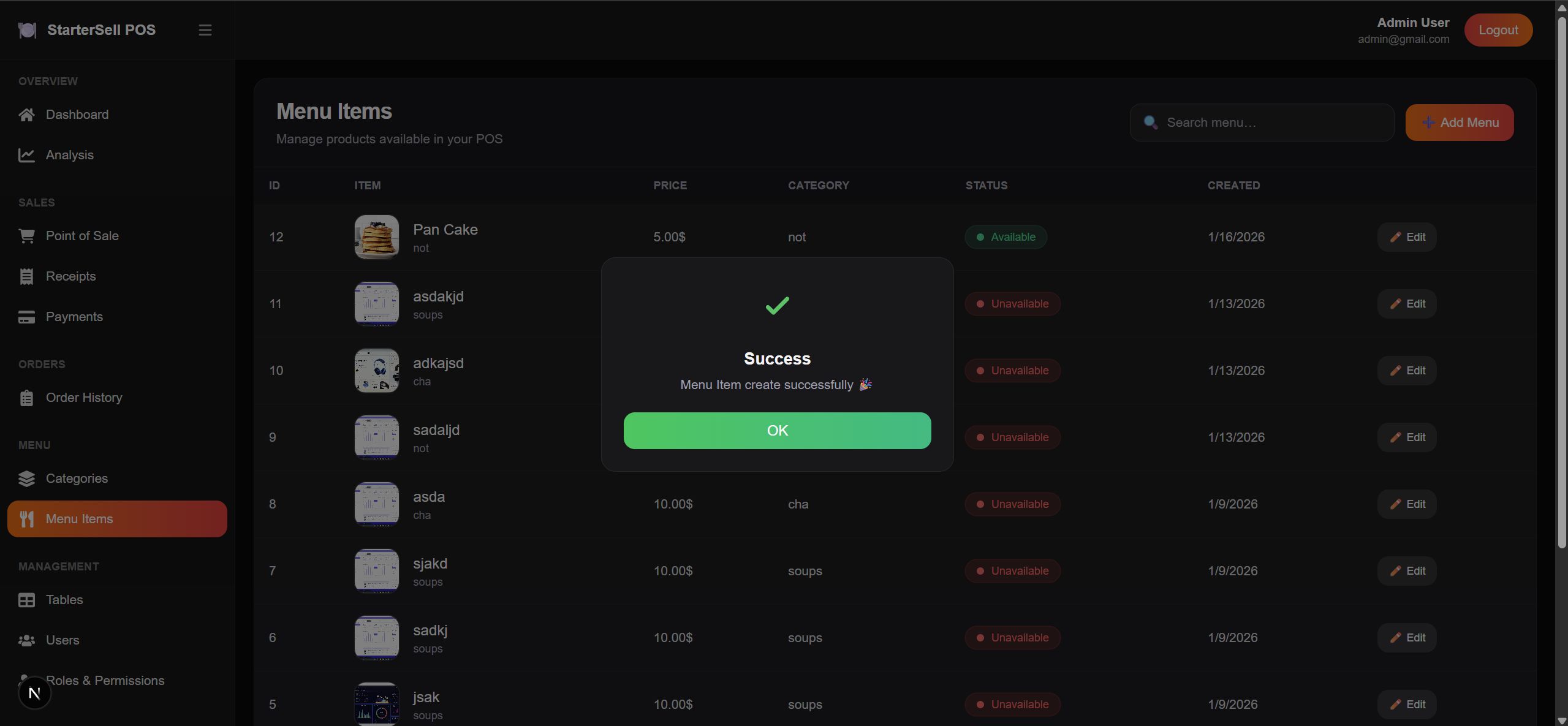This screenshot has width=1568, height=726.
Task: Click the Dashboard home icon
Action: point(26,115)
